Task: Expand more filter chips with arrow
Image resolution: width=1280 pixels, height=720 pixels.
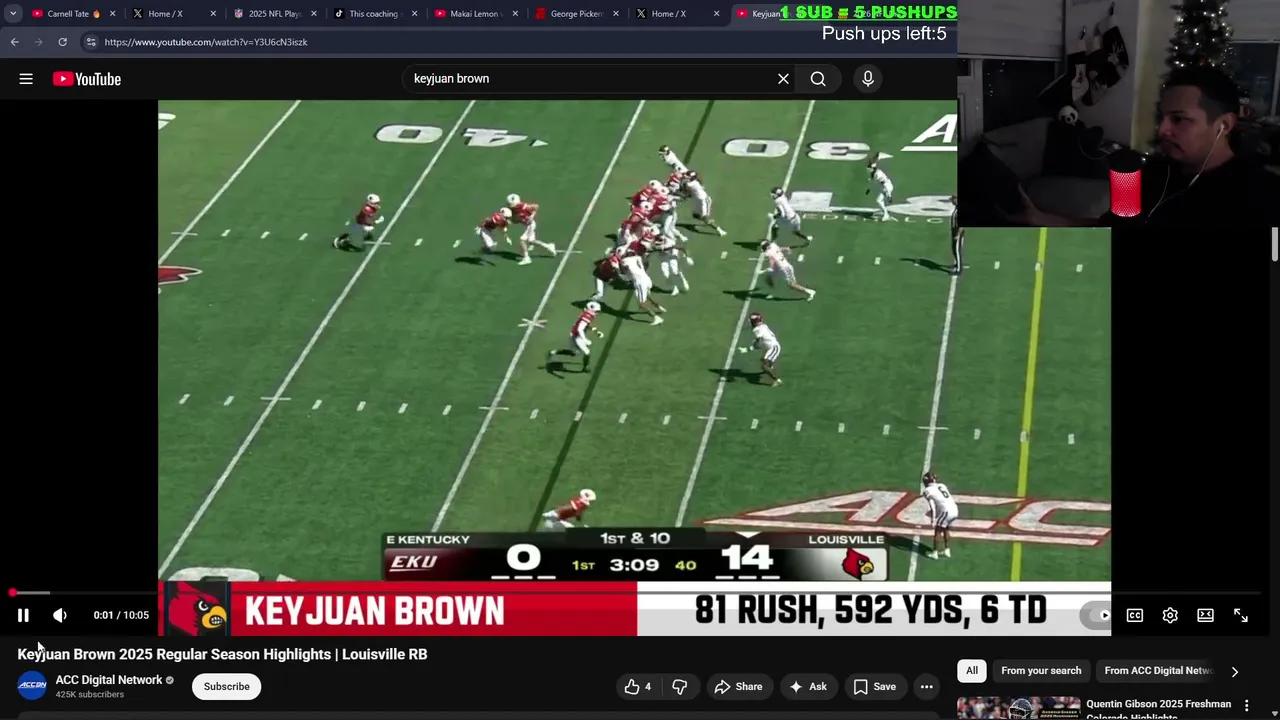Action: coord(1235,672)
